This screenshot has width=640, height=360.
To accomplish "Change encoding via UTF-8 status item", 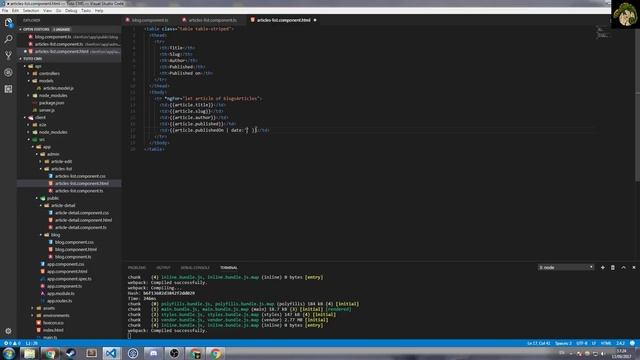I will [582, 343].
